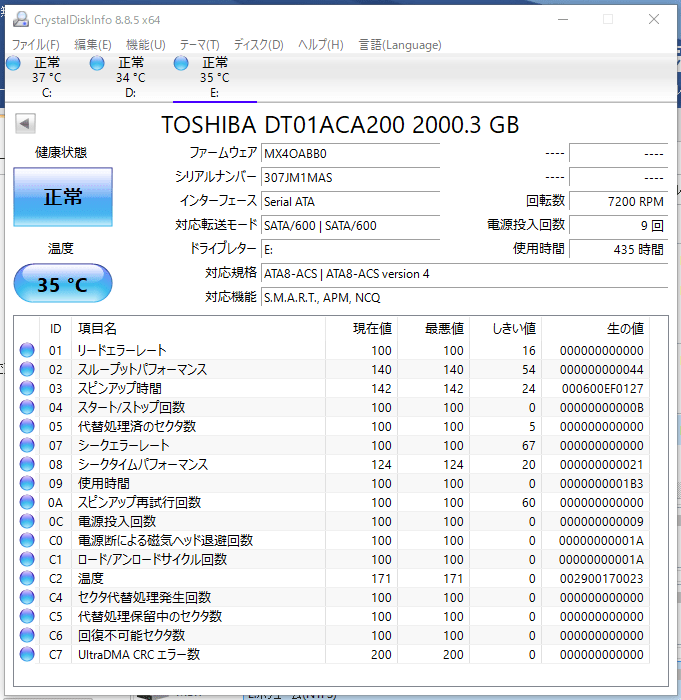Image resolution: width=681 pixels, height=700 pixels.
Task: Click raw value 0000000001B3 in 使用時間 row
Action: pyautogui.click(x=602, y=483)
